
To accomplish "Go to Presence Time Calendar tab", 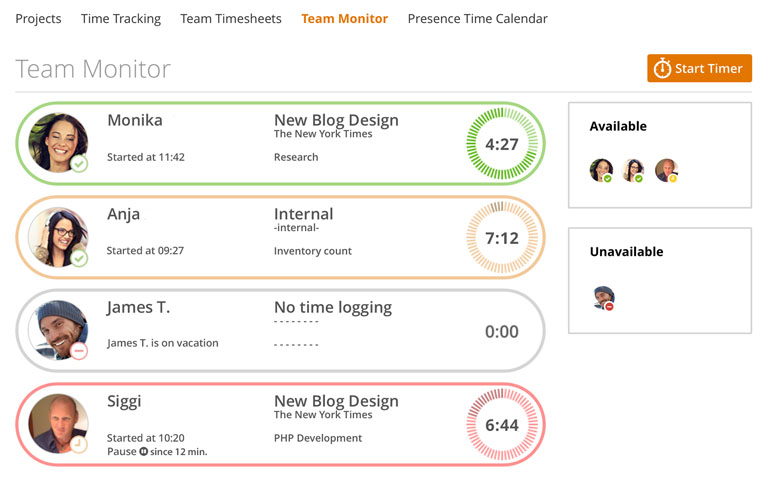I will point(477,19).
